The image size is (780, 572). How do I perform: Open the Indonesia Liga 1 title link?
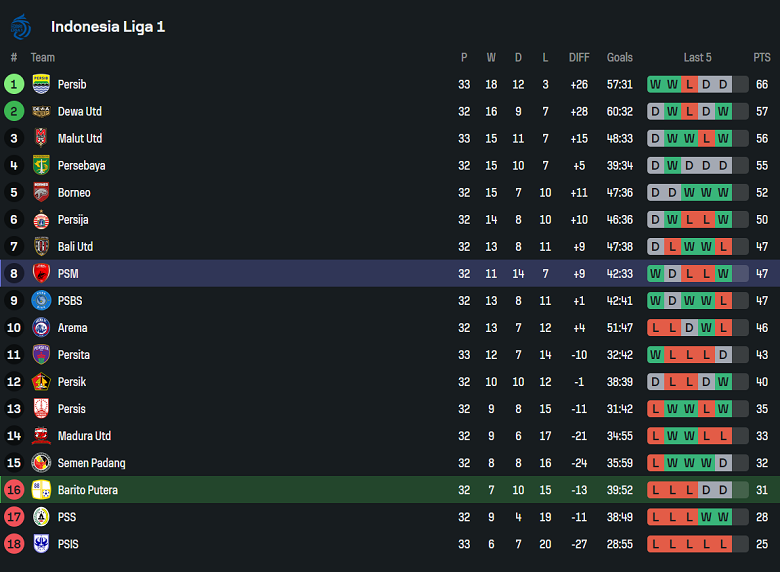pos(108,27)
